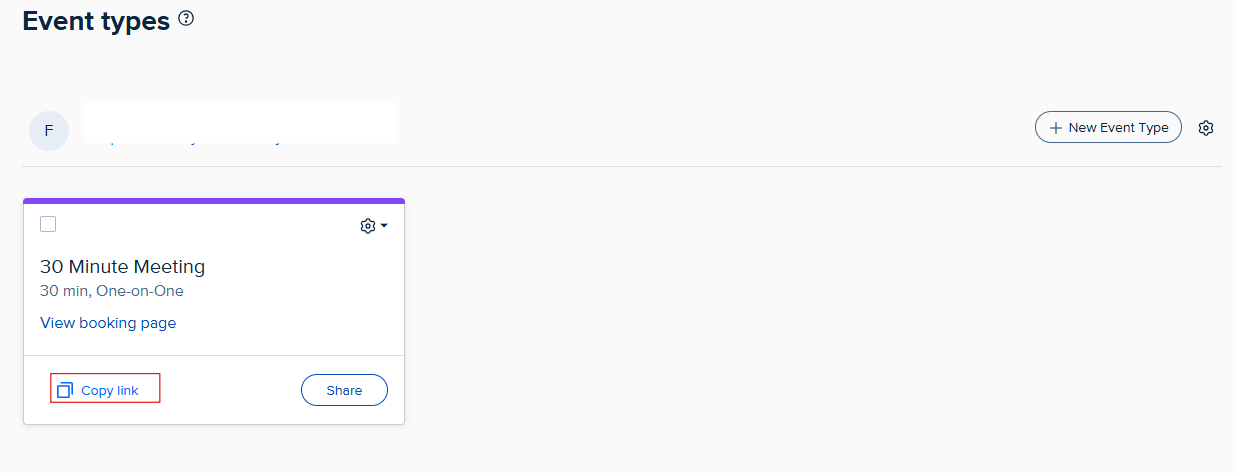Expand the card's settings dropdown arrow
Viewport: 1236px width, 473px height.
pyautogui.click(x=384, y=226)
